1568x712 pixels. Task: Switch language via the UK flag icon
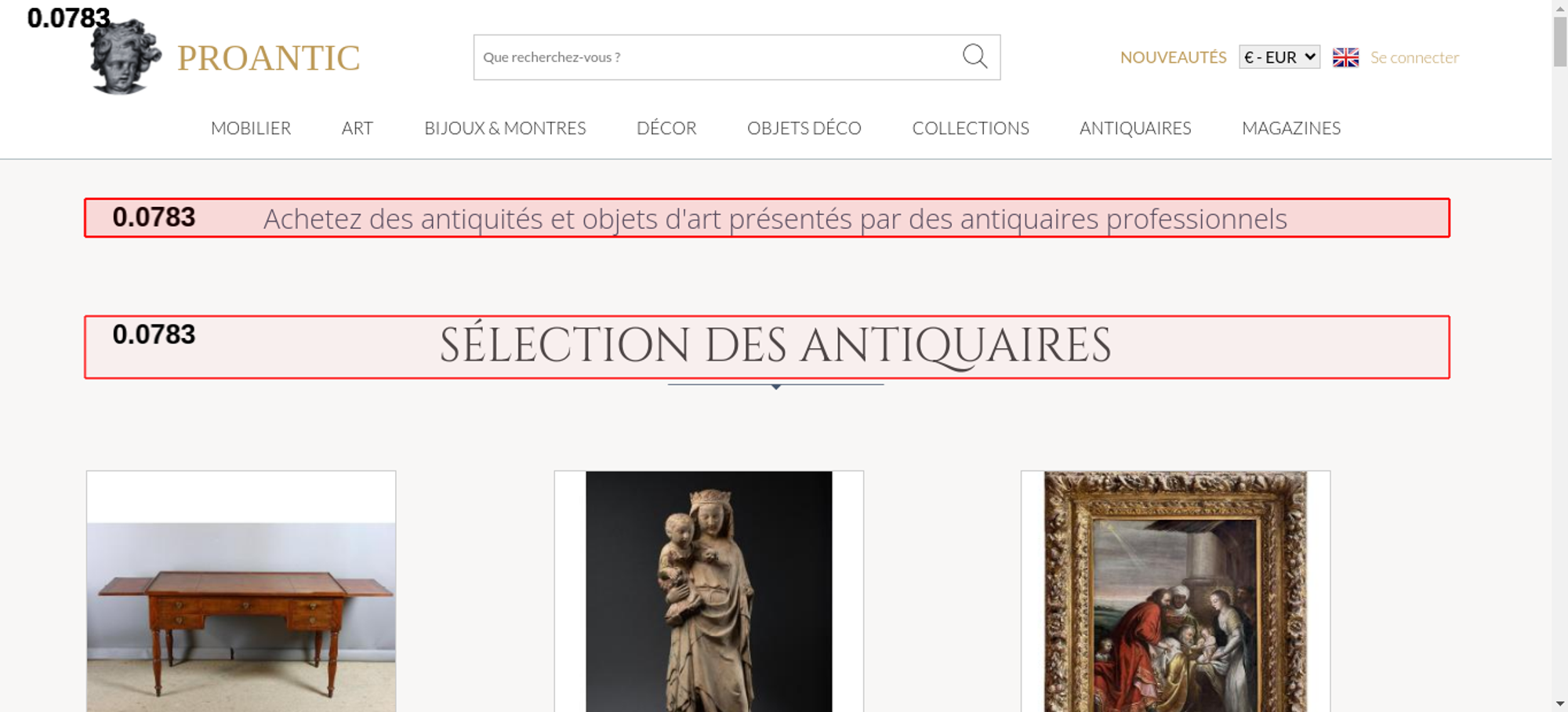click(x=1345, y=57)
